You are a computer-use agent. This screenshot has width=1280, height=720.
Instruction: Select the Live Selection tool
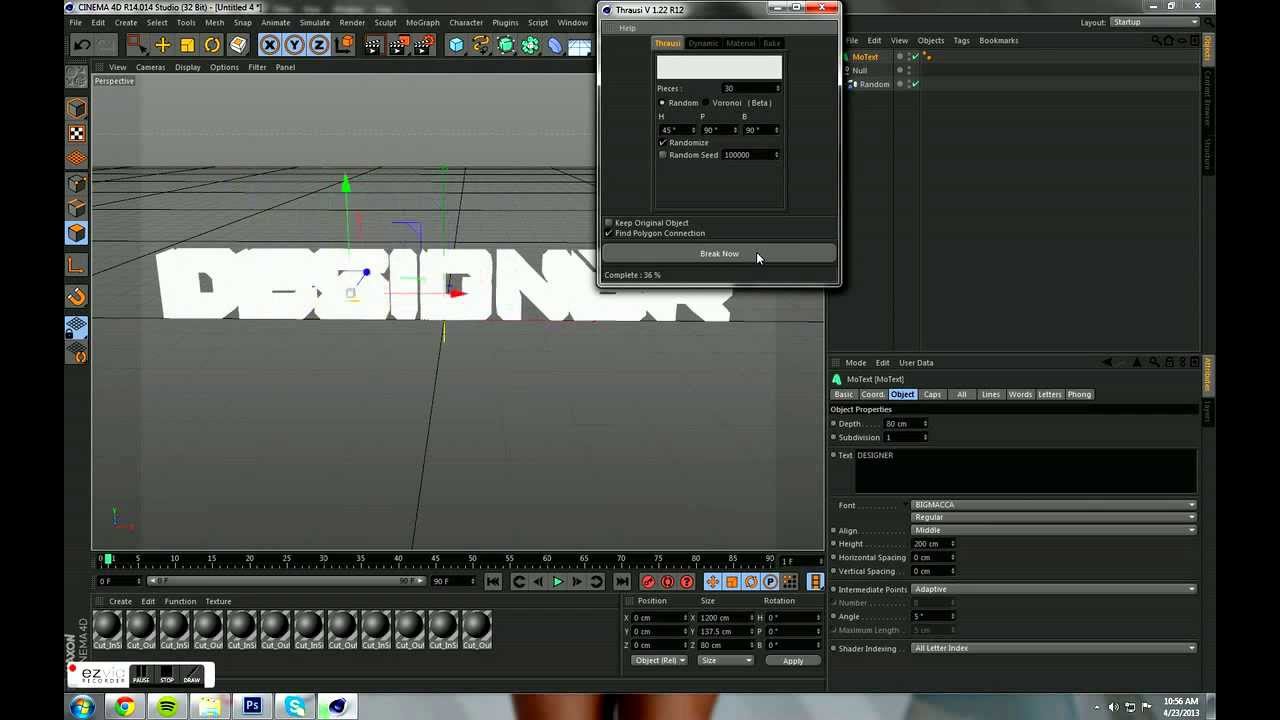click(x=137, y=45)
